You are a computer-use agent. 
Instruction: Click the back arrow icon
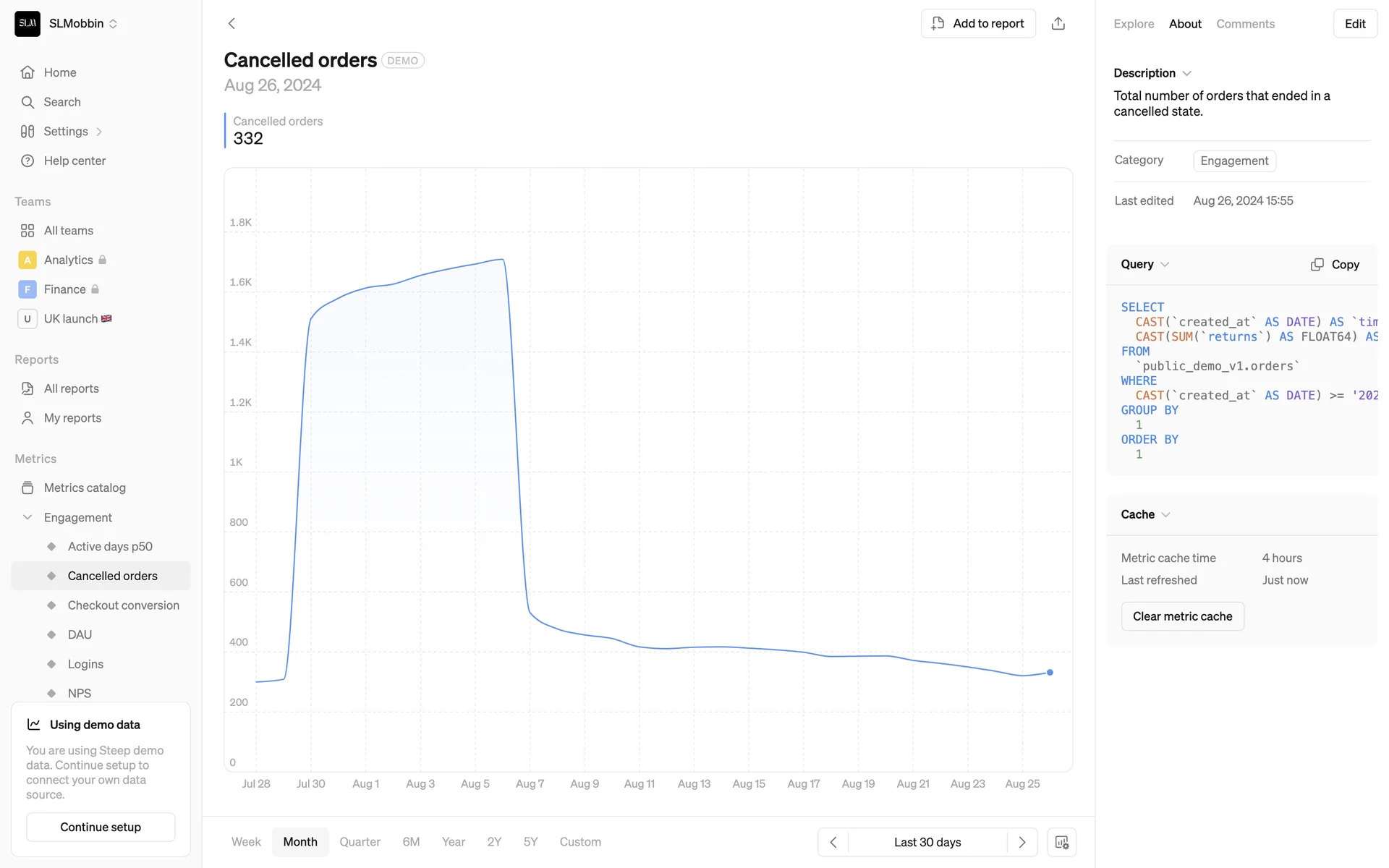click(231, 23)
